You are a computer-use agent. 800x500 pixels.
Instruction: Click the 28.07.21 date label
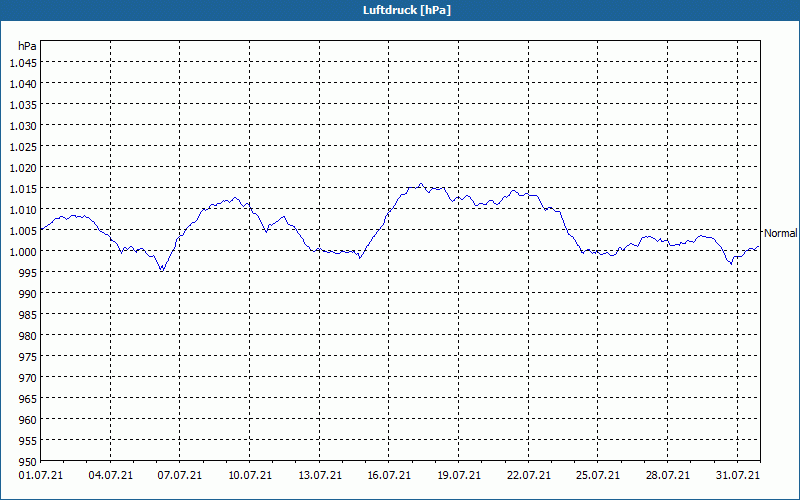coord(667,476)
